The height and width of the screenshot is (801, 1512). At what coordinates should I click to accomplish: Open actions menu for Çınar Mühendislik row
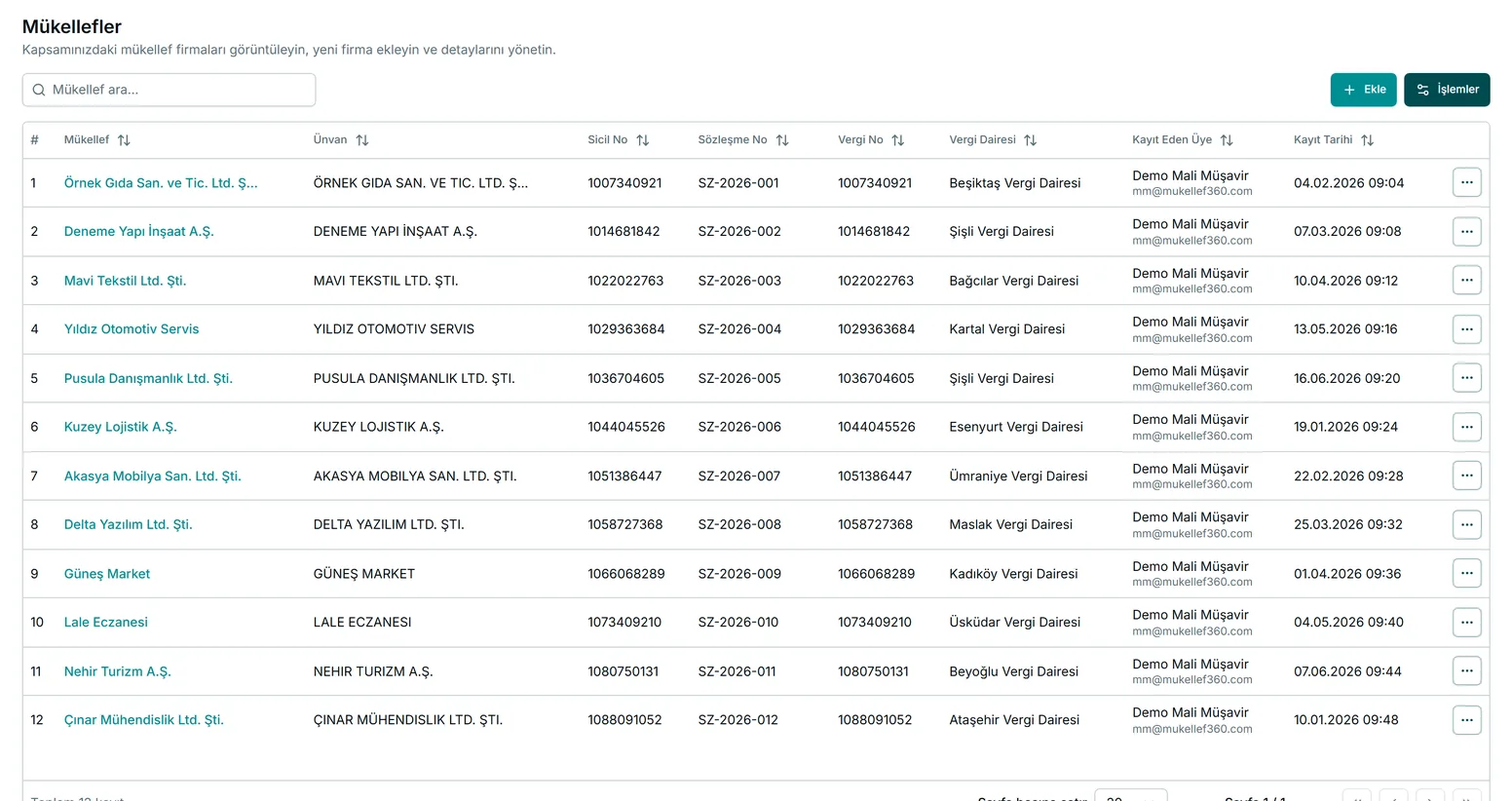[1467, 720]
